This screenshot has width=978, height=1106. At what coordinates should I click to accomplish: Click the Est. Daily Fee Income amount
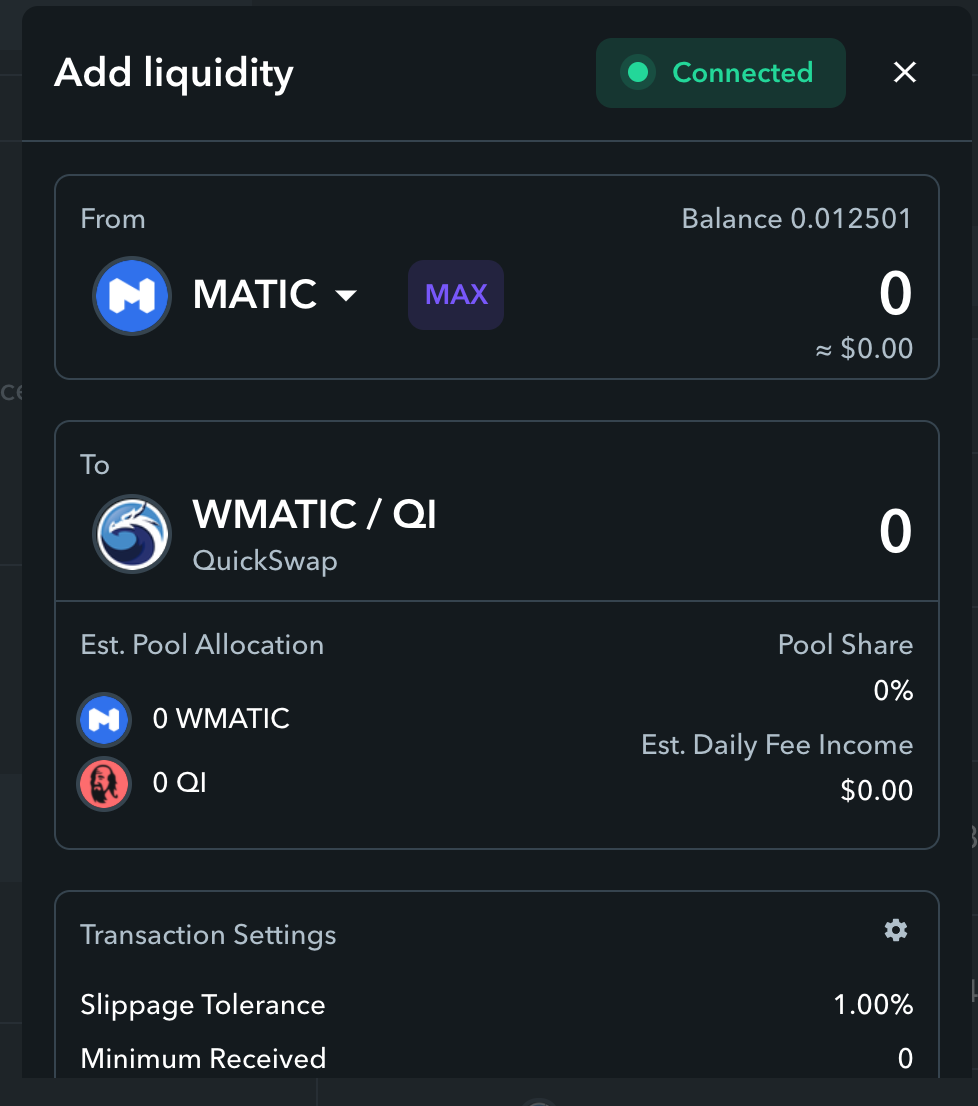[x=876, y=791]
